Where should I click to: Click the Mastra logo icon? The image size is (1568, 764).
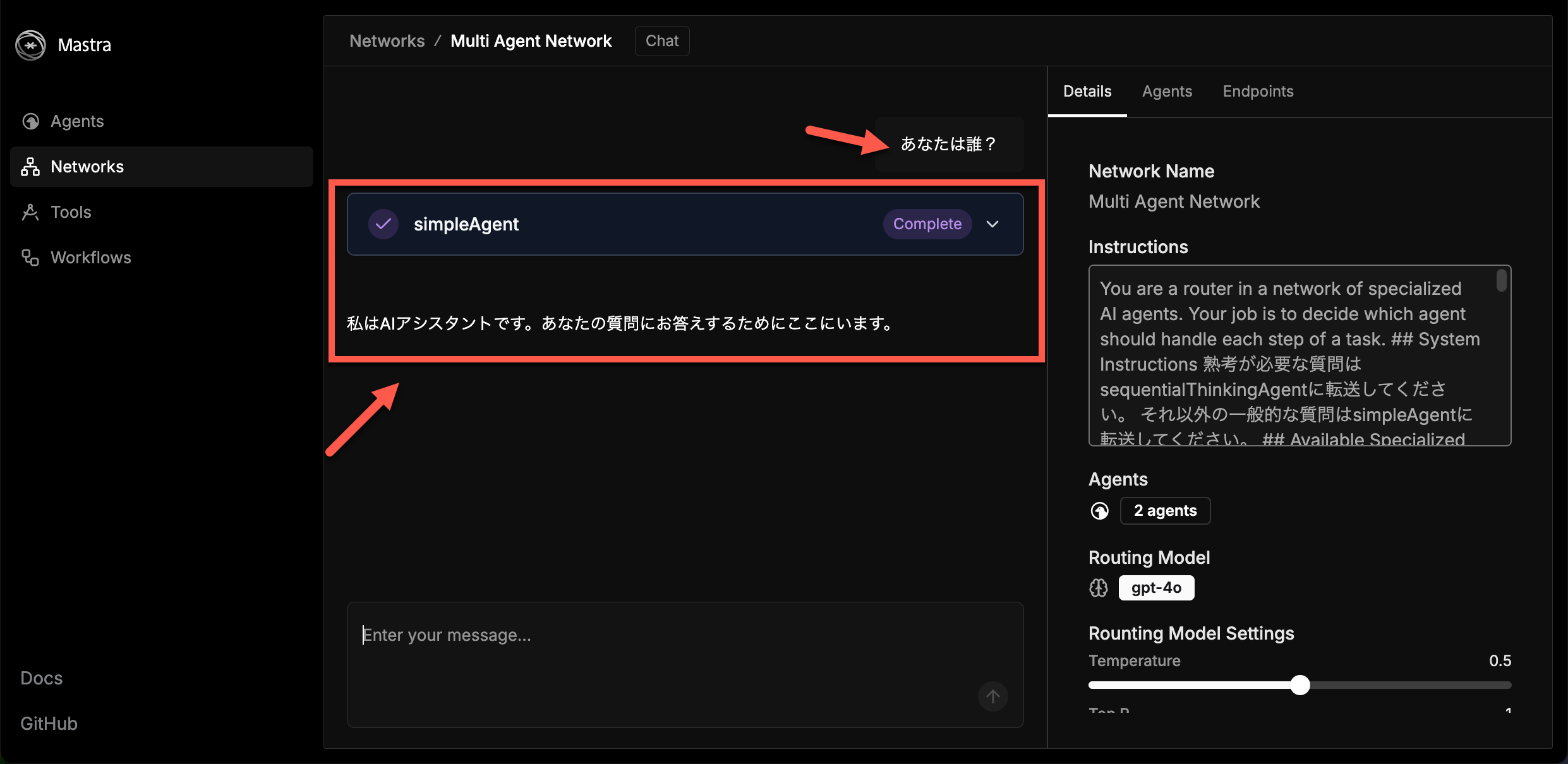coord(30,45)
